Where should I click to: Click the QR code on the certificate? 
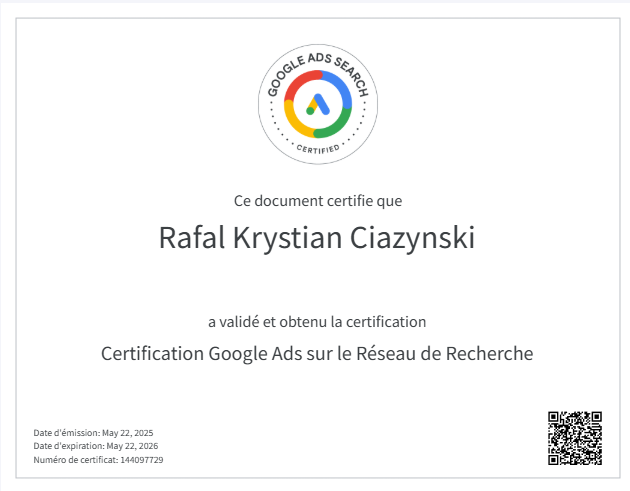pos(575,438)
